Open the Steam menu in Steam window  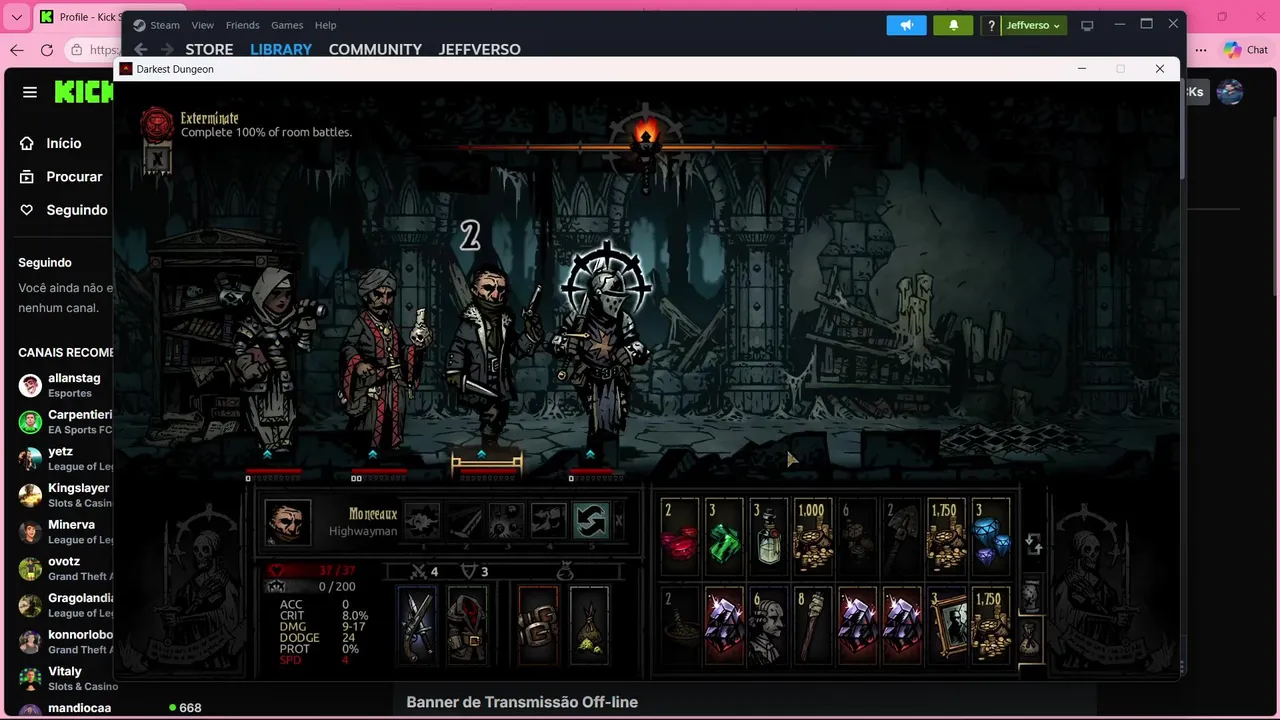pyautogui.click(x=165, y=25)
